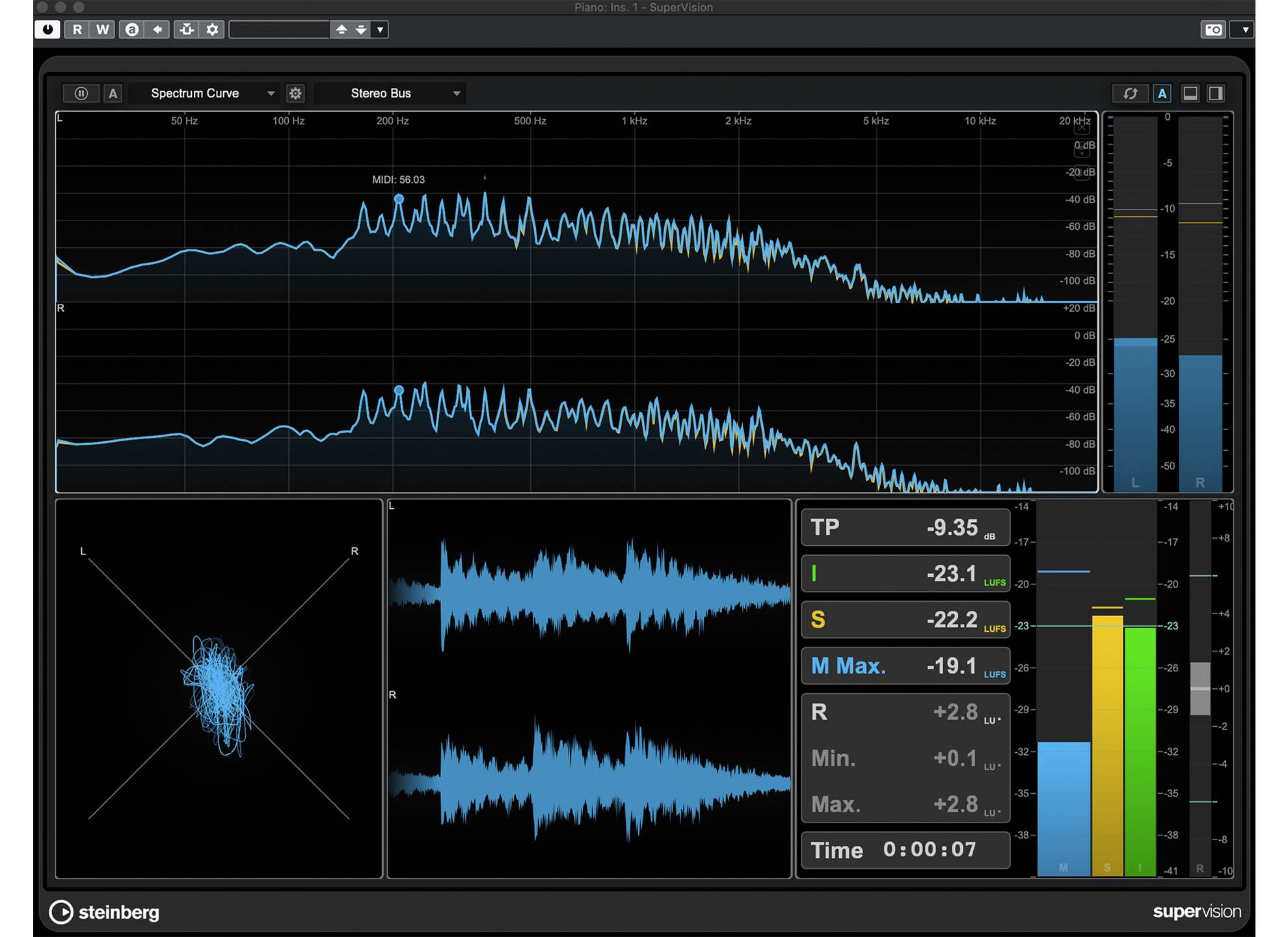Open module settings gear beside Spectrum Curve

coord(295,93)
